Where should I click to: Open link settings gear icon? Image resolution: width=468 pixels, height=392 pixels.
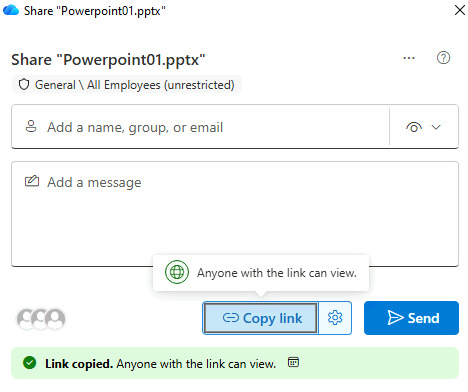[x=335, y=318]
